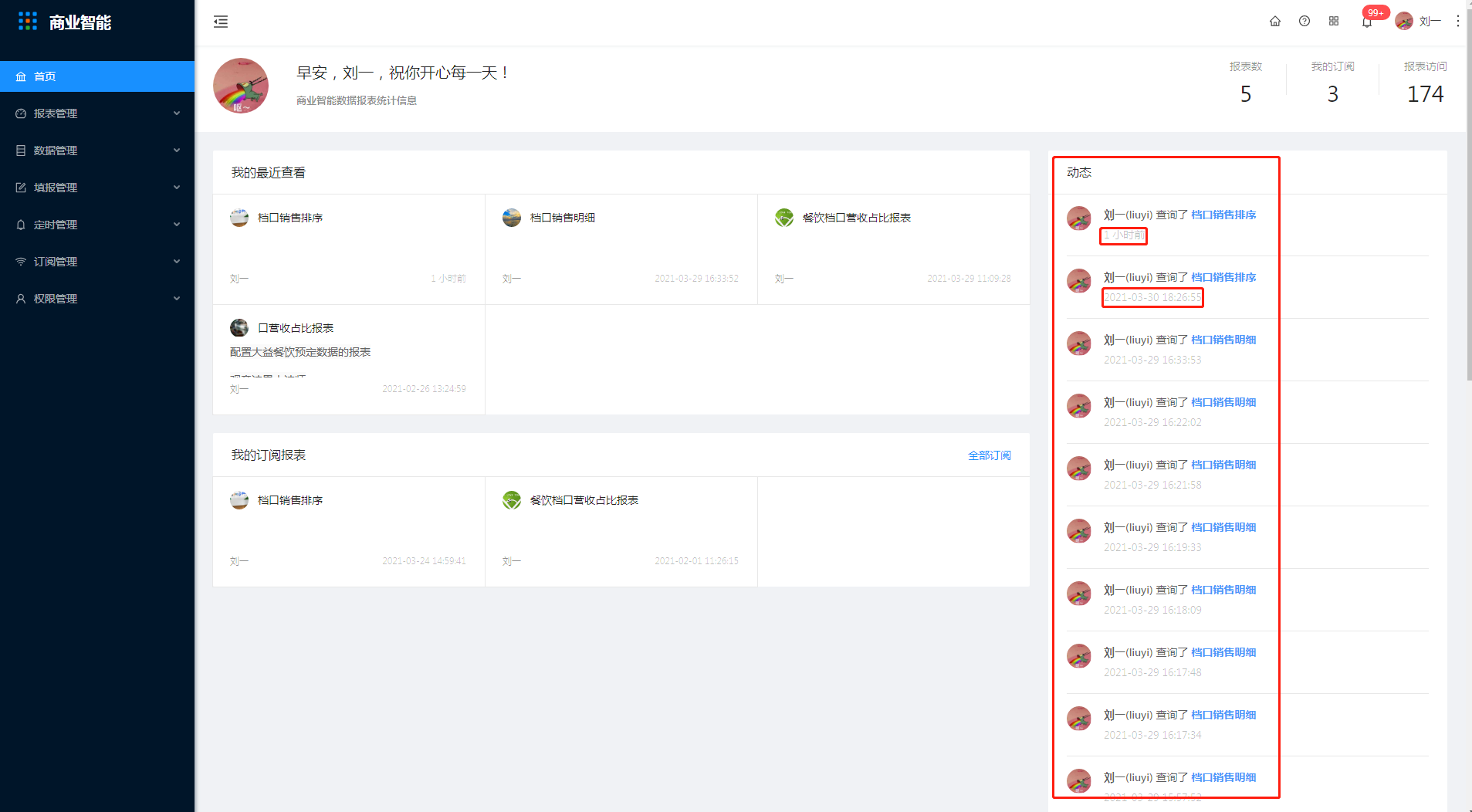Click the 数据管理 database icon in sidebar

point(21,151)
